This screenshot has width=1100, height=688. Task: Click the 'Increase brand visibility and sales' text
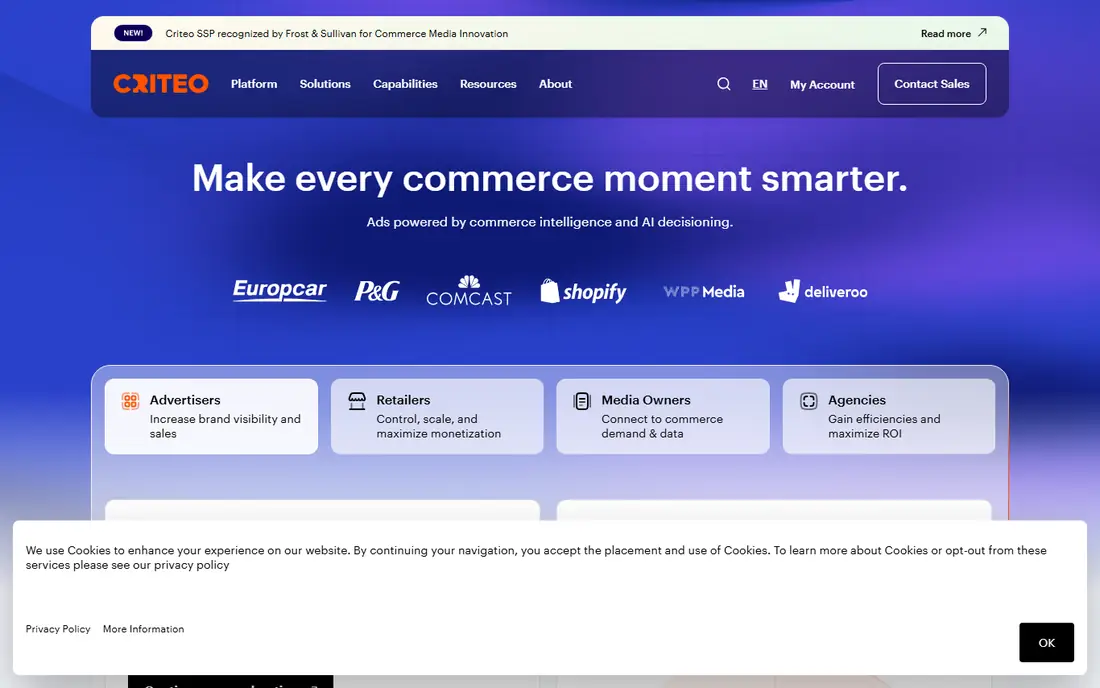[x=225, y=426]
